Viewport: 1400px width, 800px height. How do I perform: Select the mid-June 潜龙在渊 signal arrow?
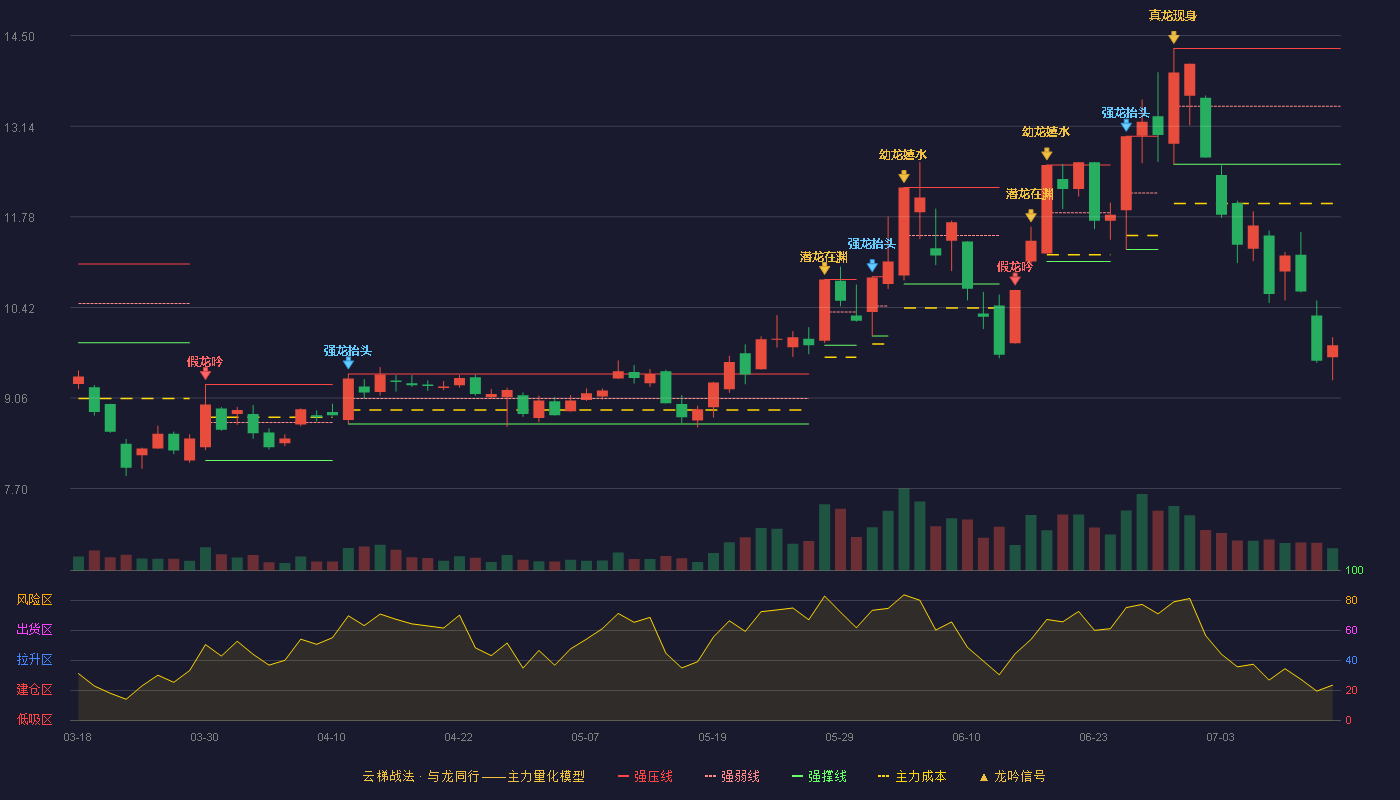tap(1031, 215)
